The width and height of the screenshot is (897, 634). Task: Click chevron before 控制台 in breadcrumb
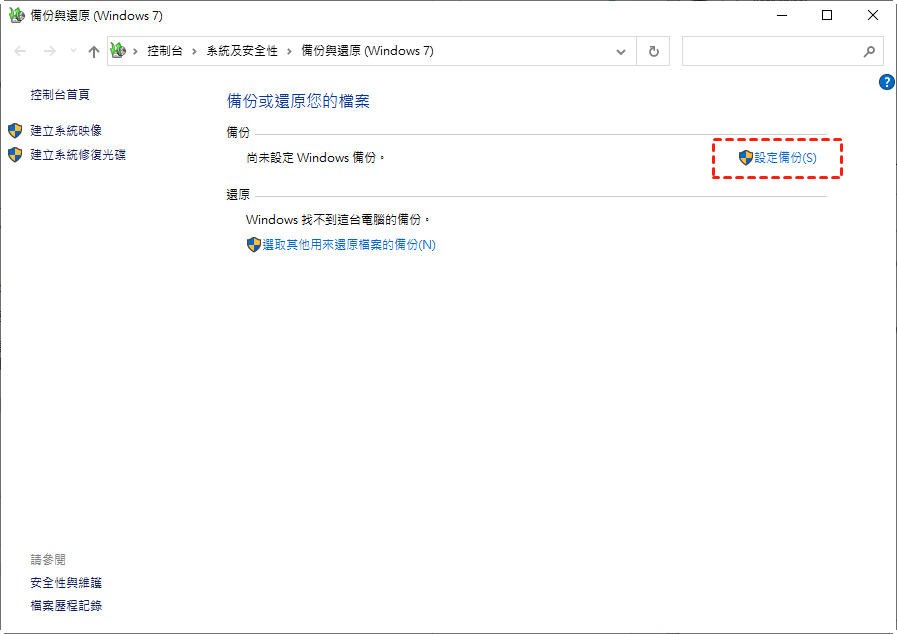tap(136, 51)
